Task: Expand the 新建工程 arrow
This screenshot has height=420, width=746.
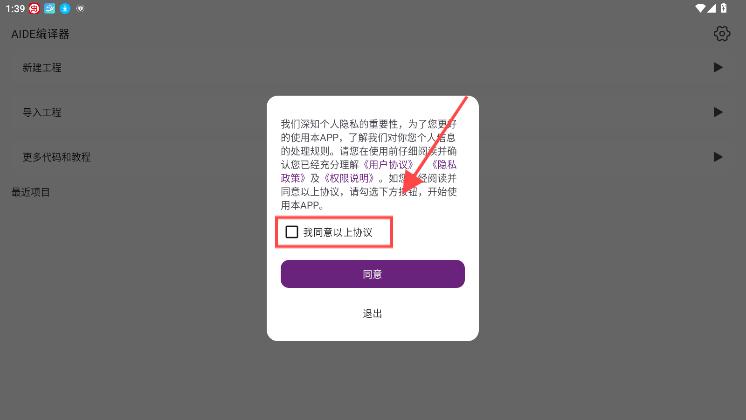Action: click(x=718, y=67)
